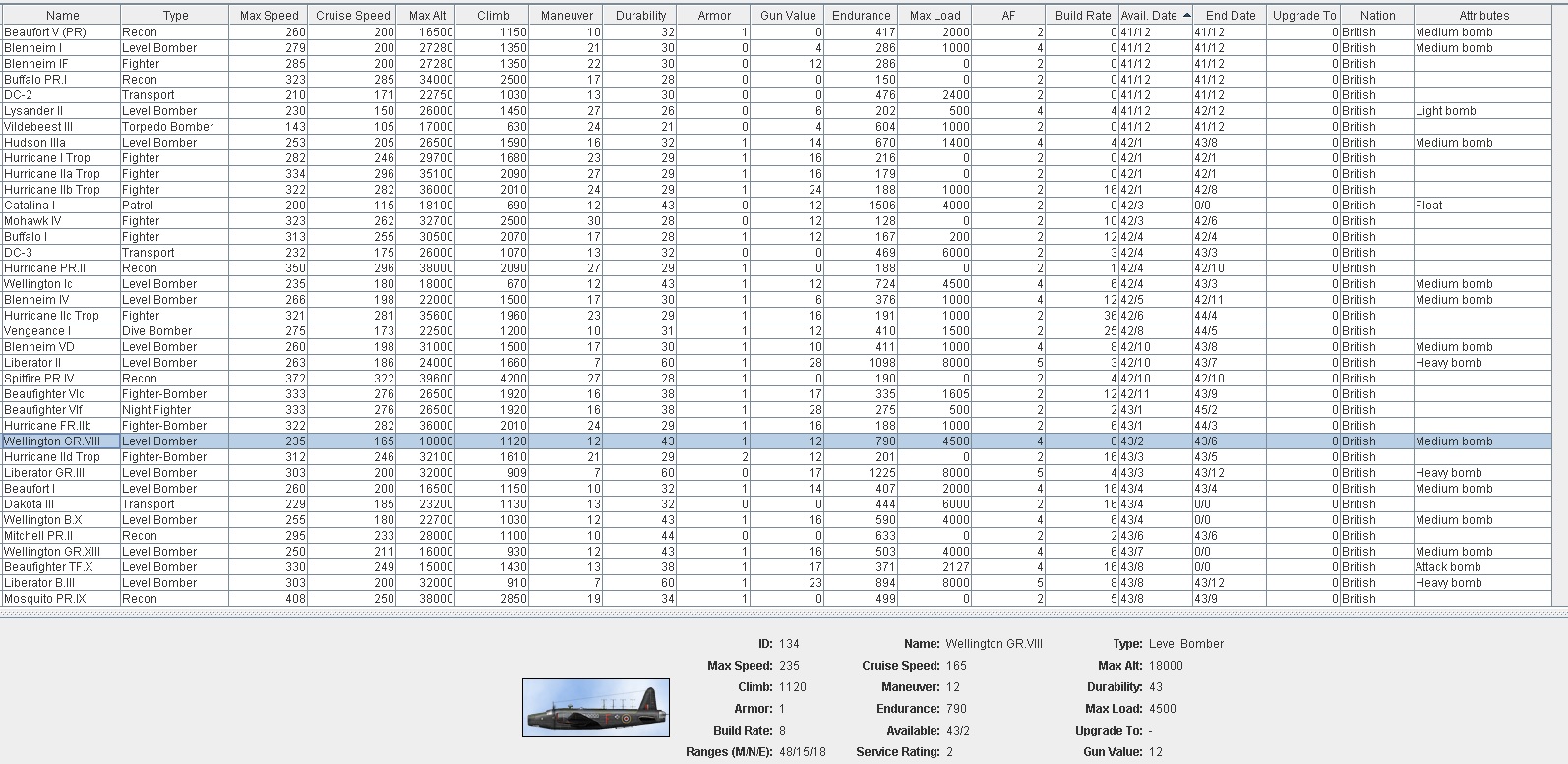Click the Float attribute cell
Image resolution: width=1568 pixels, height=764 pixels.
1483,206
